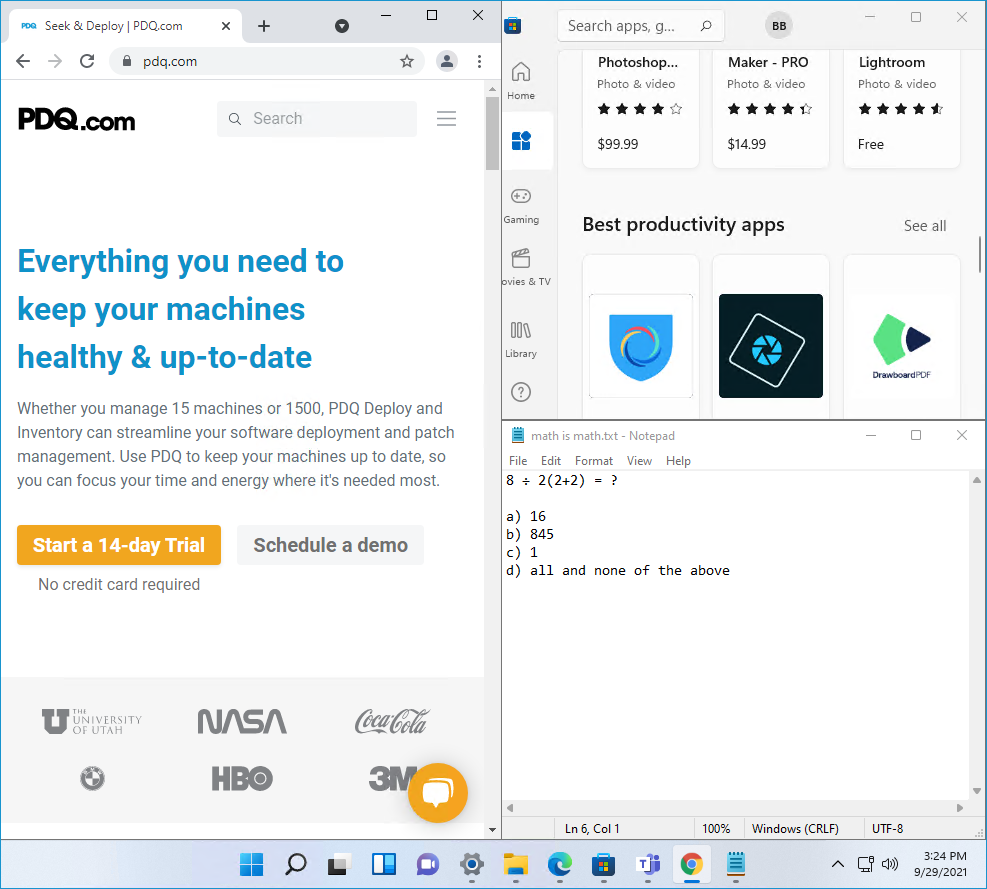This screenshot has height=889, width=987.
Task: Close the Seek & Deploy tab
Action: (226, 26)
